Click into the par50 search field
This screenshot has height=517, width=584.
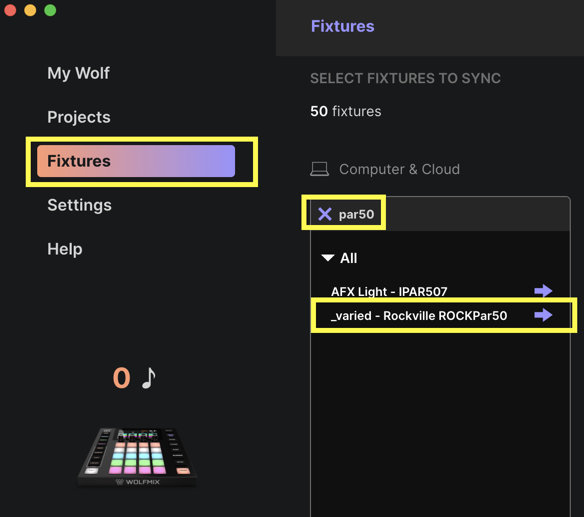pyautogui.click(x=440, y=214)
